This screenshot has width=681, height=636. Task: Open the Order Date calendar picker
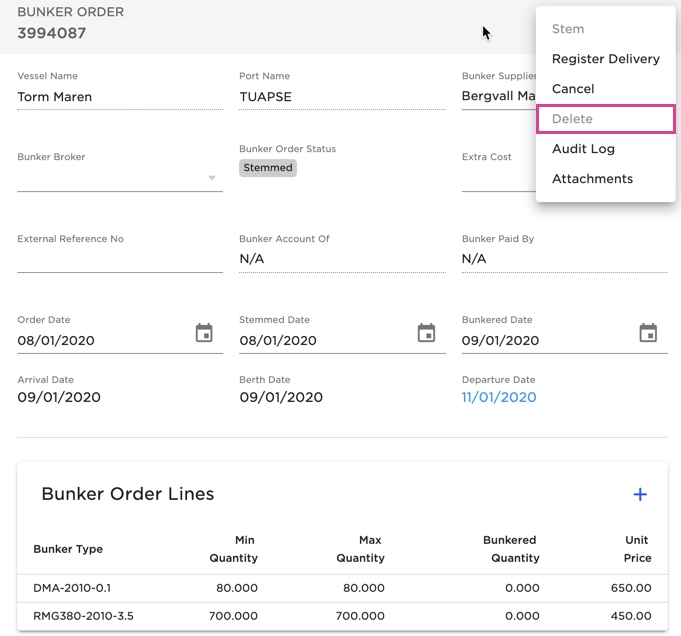click(x=204, y=333)
